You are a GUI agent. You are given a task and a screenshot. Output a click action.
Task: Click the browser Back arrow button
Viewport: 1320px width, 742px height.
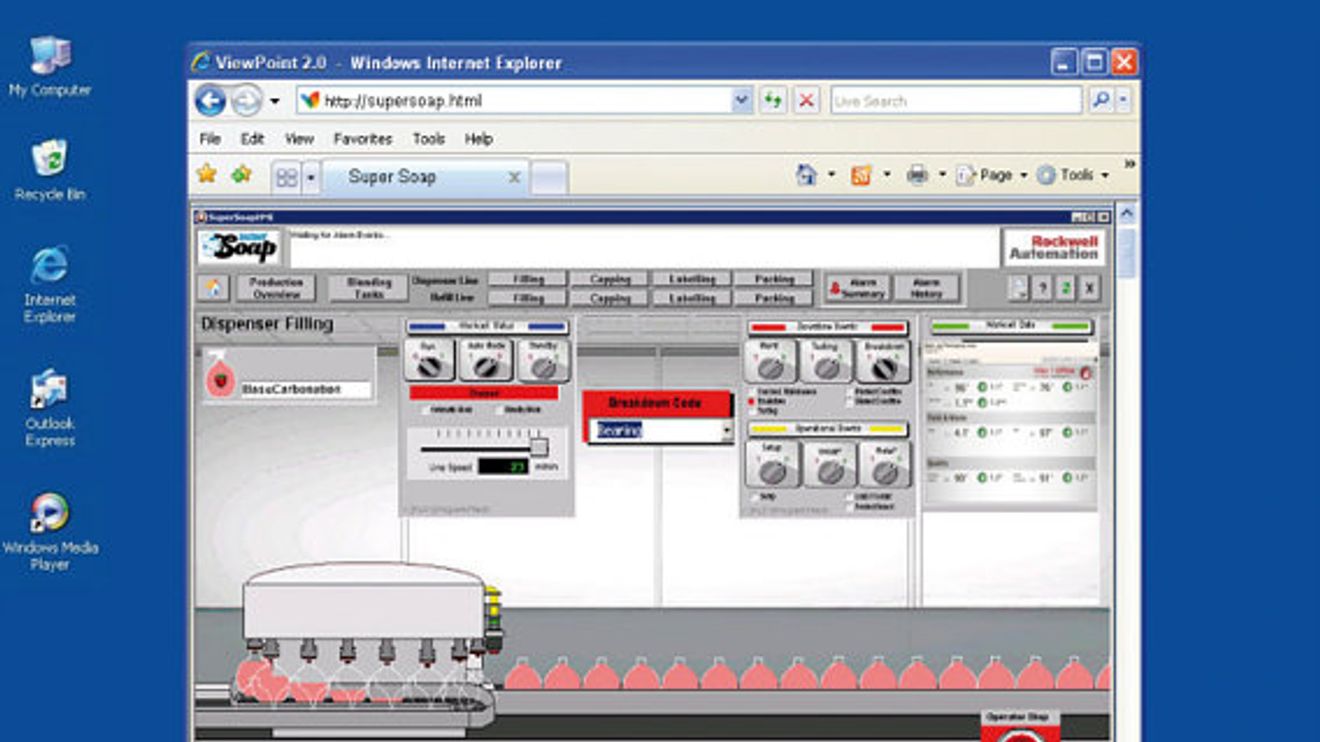pyautogui.click(x=210, y=100)
